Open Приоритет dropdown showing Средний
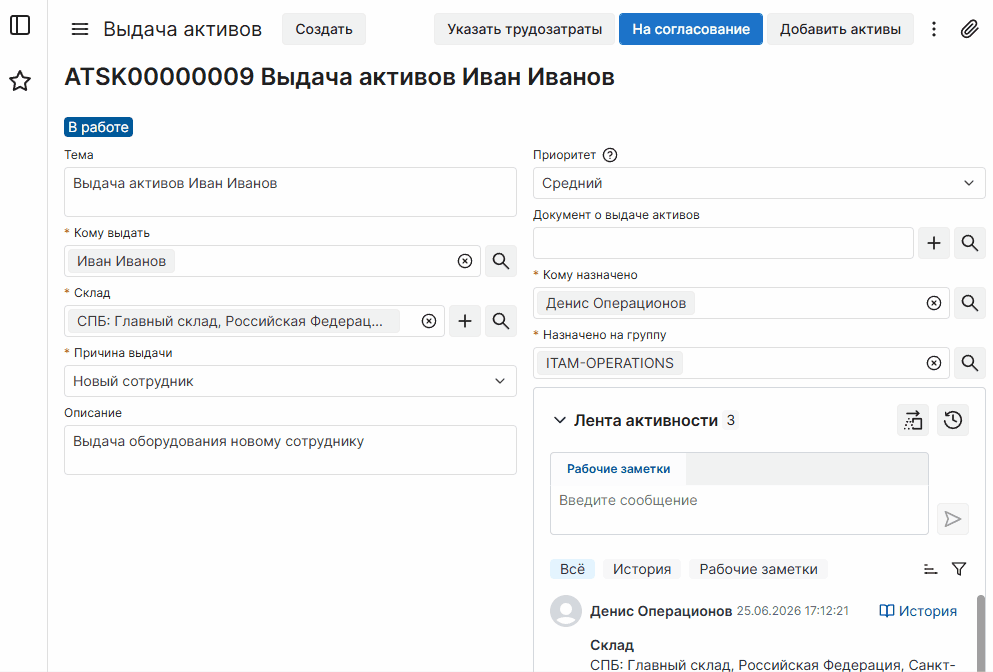Viewport: 993px width, 672px height. point(759,183)
